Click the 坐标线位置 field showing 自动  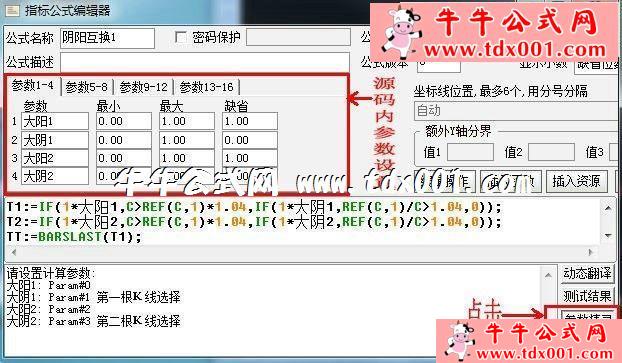[517, 111]
